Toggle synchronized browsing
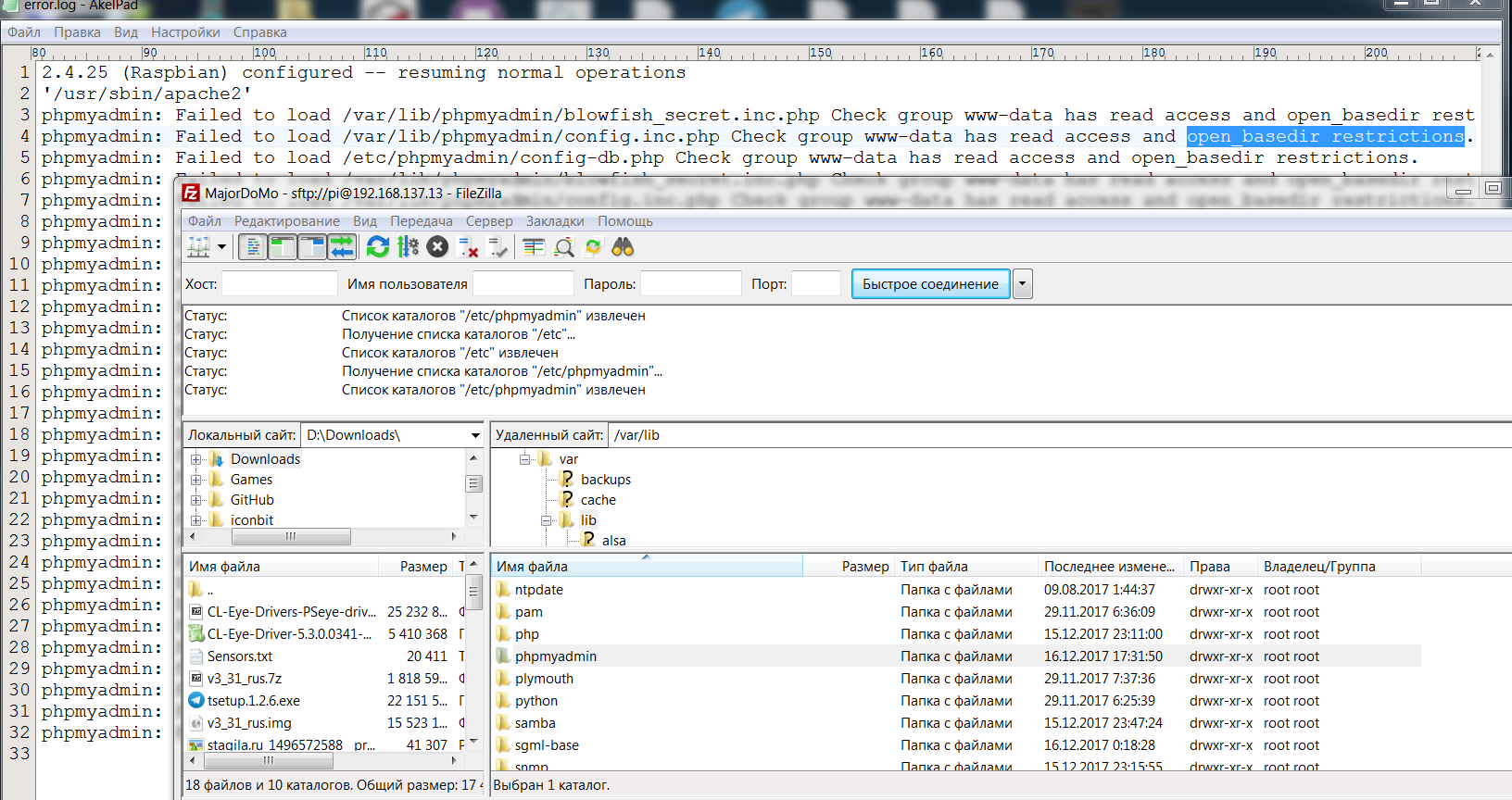 pos(593,247)
